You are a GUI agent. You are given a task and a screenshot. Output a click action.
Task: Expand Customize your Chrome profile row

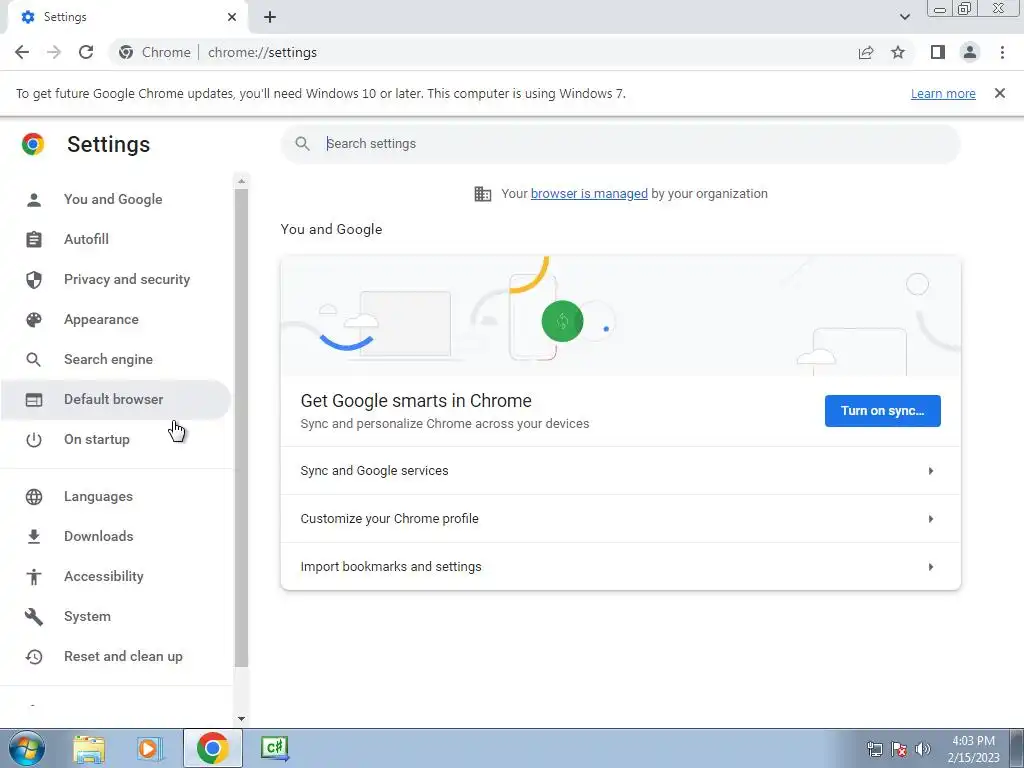620,519
